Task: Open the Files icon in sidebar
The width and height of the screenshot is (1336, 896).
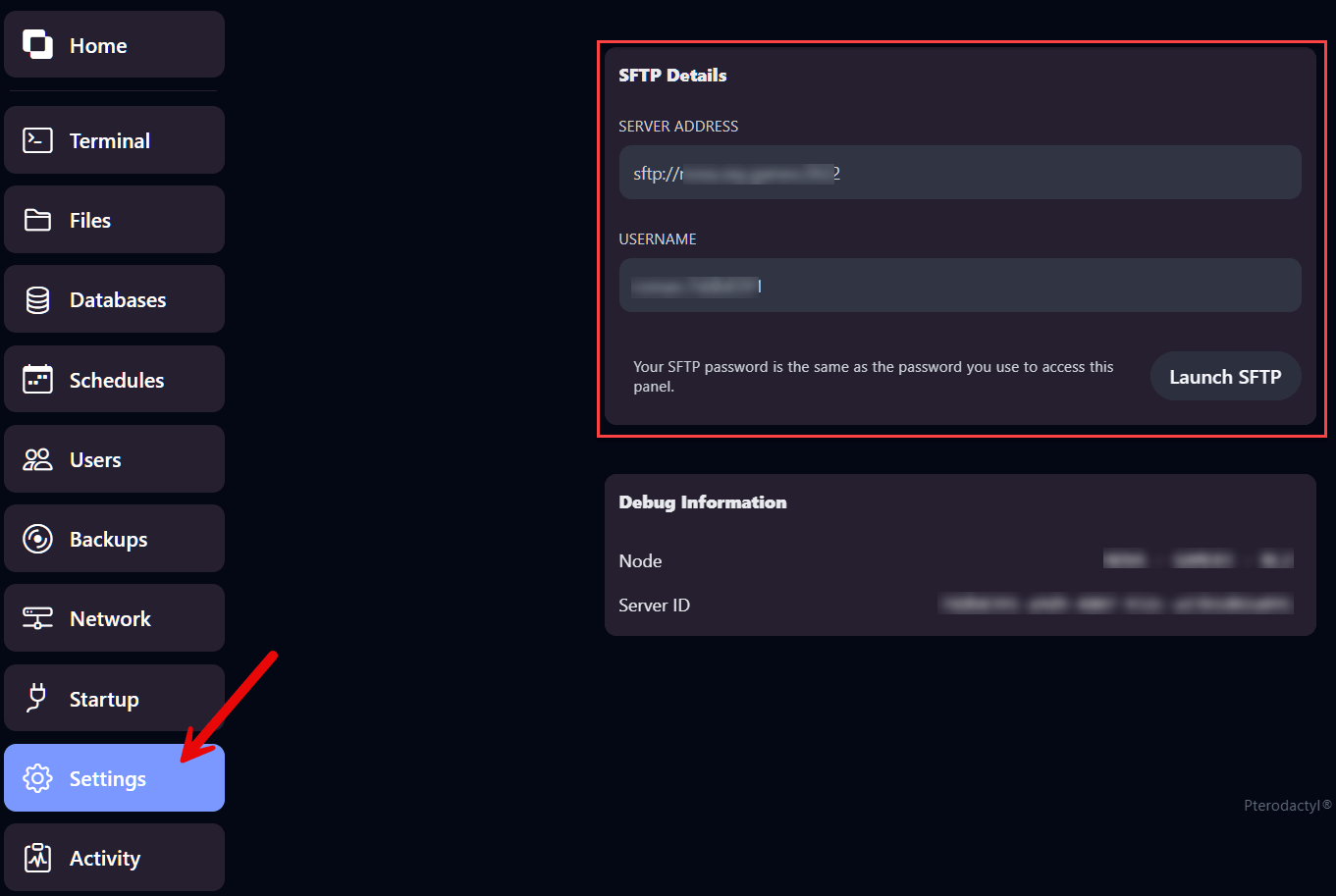Action: 37,219
